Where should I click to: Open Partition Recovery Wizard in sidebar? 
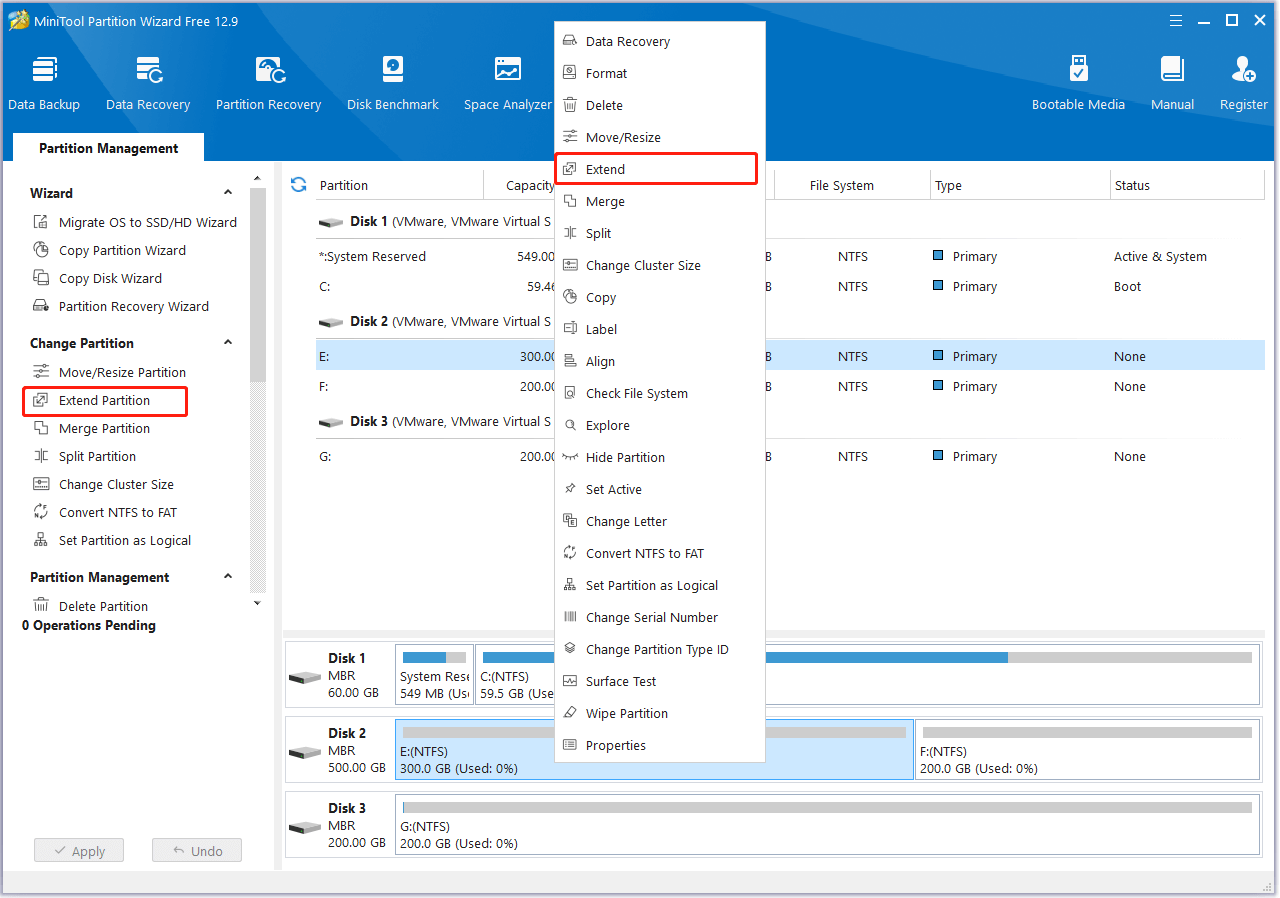tap(121, 307)
